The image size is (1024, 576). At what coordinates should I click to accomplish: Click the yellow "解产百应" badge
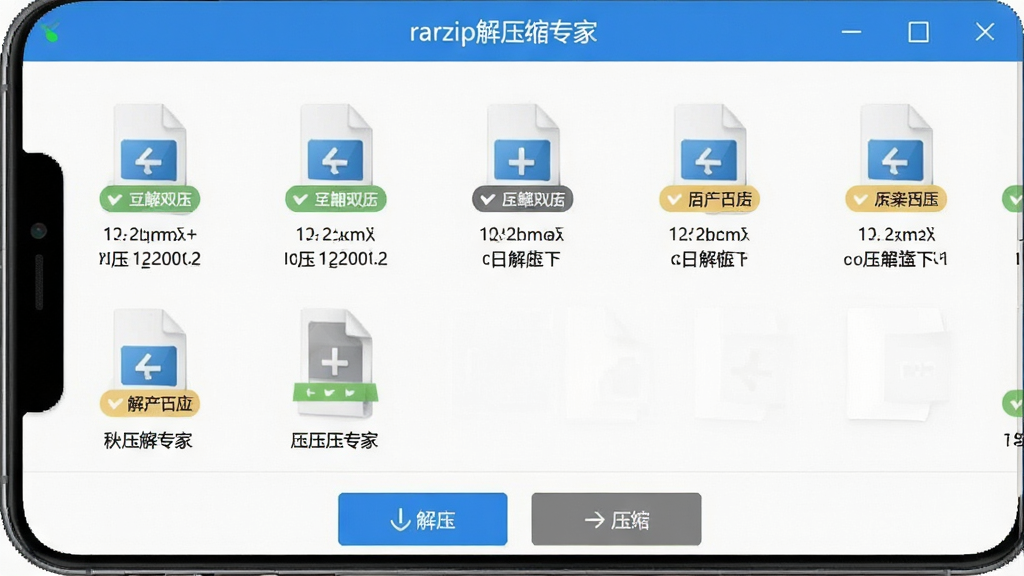click(150, 404)
